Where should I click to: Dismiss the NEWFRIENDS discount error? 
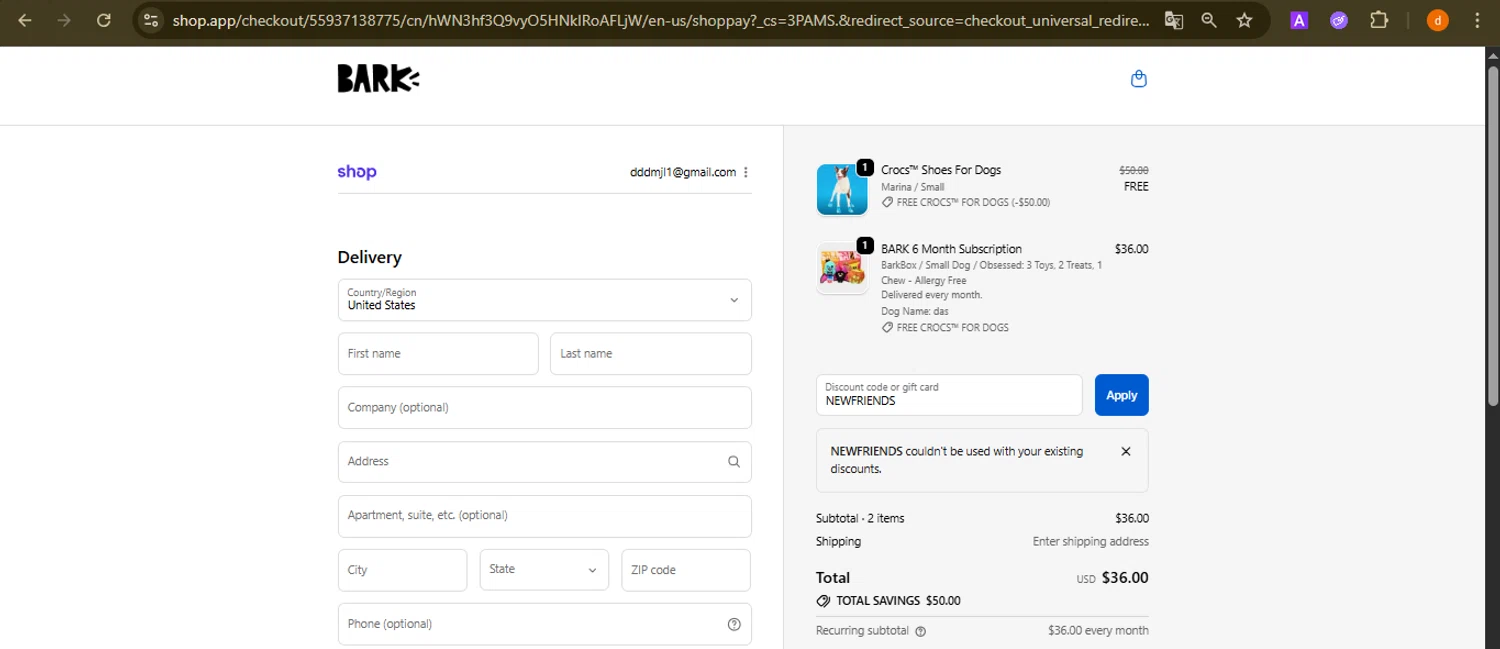pos(1126,451)
